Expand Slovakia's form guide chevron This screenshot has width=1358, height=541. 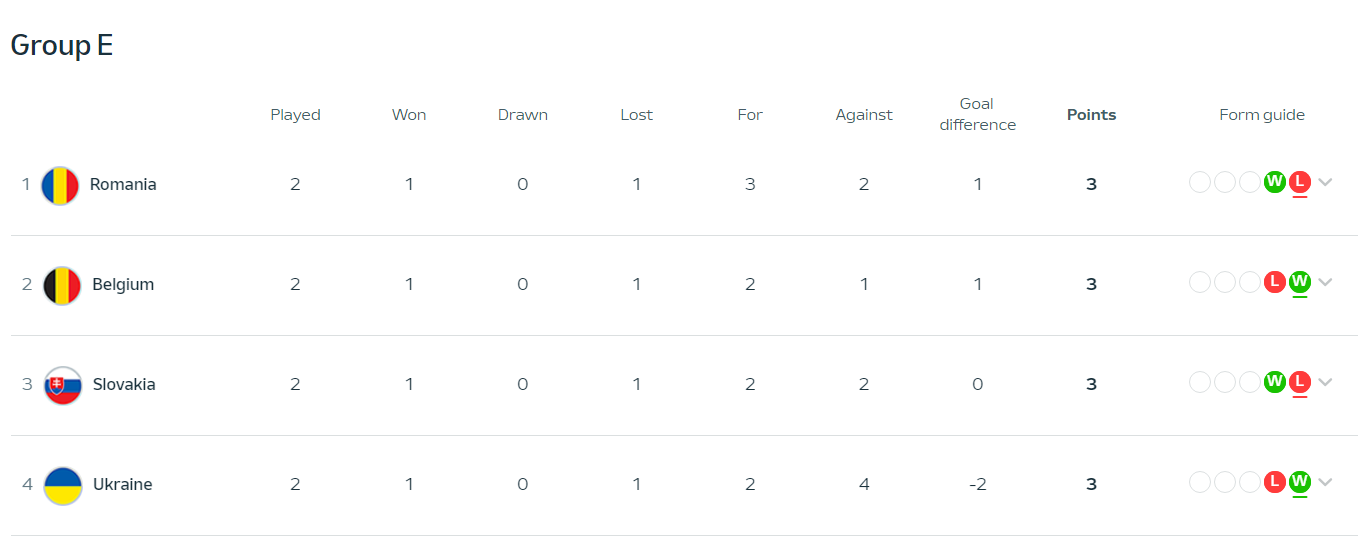pyautogui.click(x=1326, y=382)
